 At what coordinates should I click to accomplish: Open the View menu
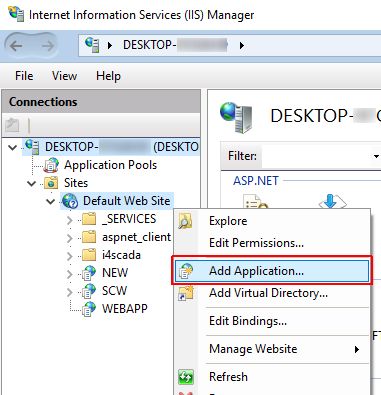[x=64, y=76]
